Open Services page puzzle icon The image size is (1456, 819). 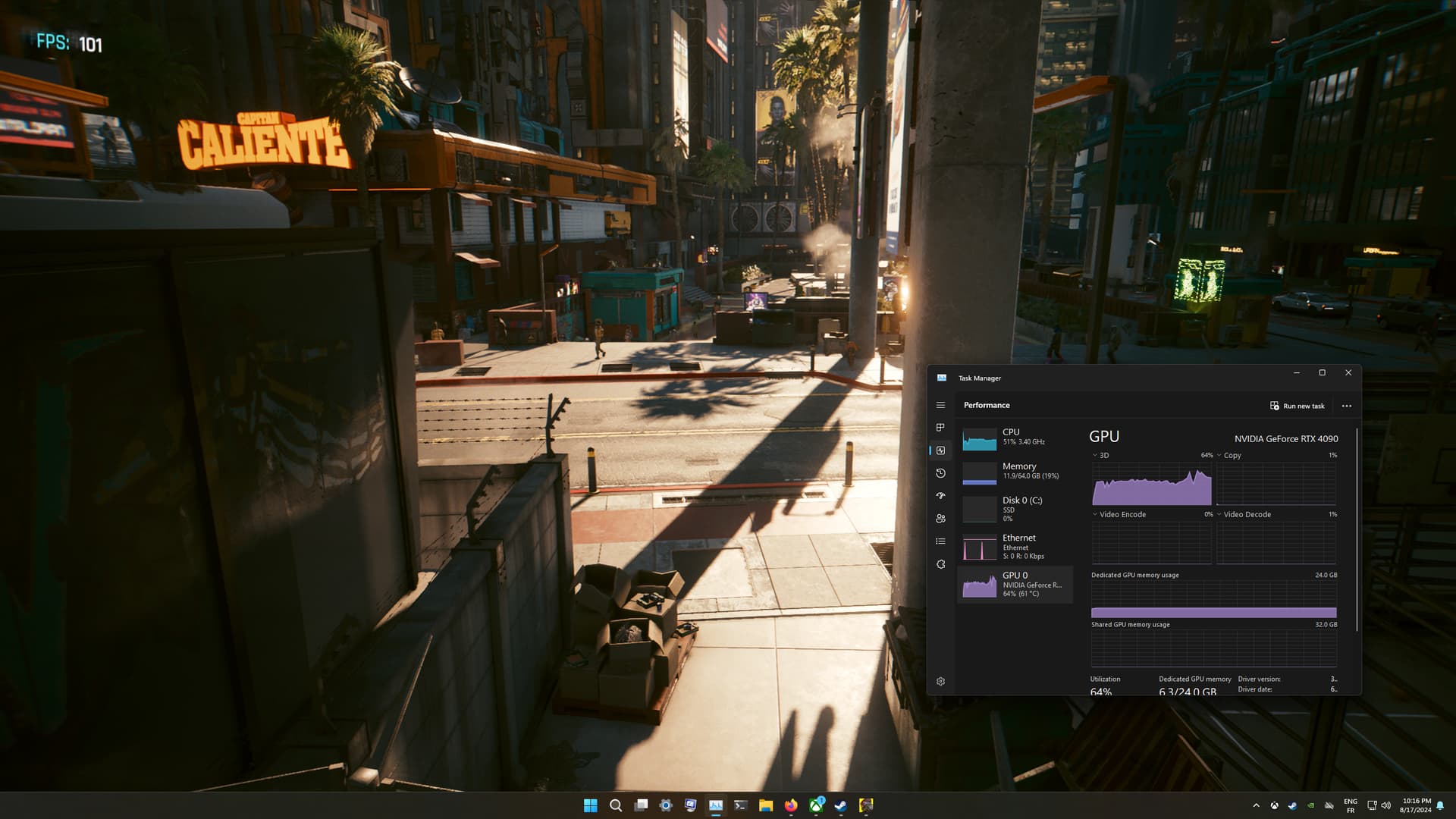coord(940,564)
